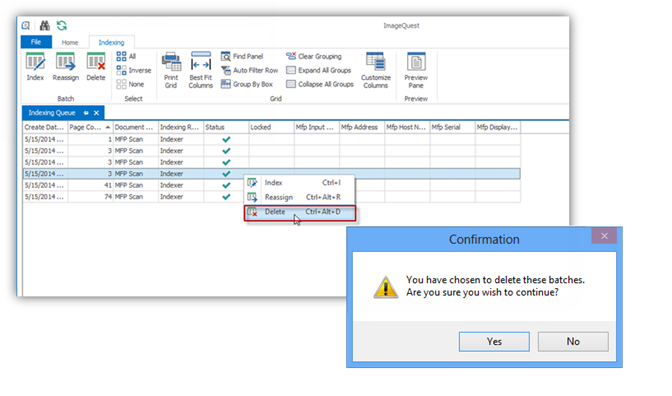
Task: Toggle the Group By Box
Action: tap(247, 84)
